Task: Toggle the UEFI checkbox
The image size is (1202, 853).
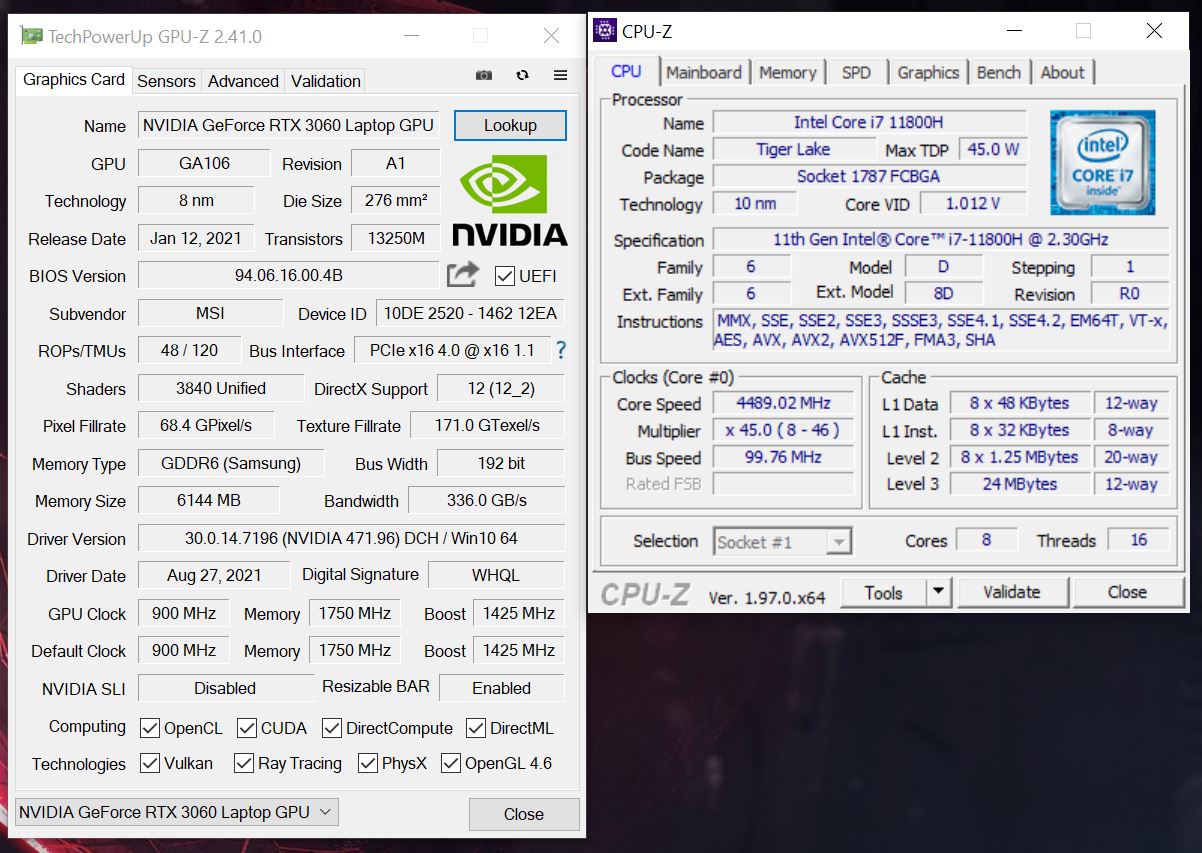Action: (x=505, y=276)
